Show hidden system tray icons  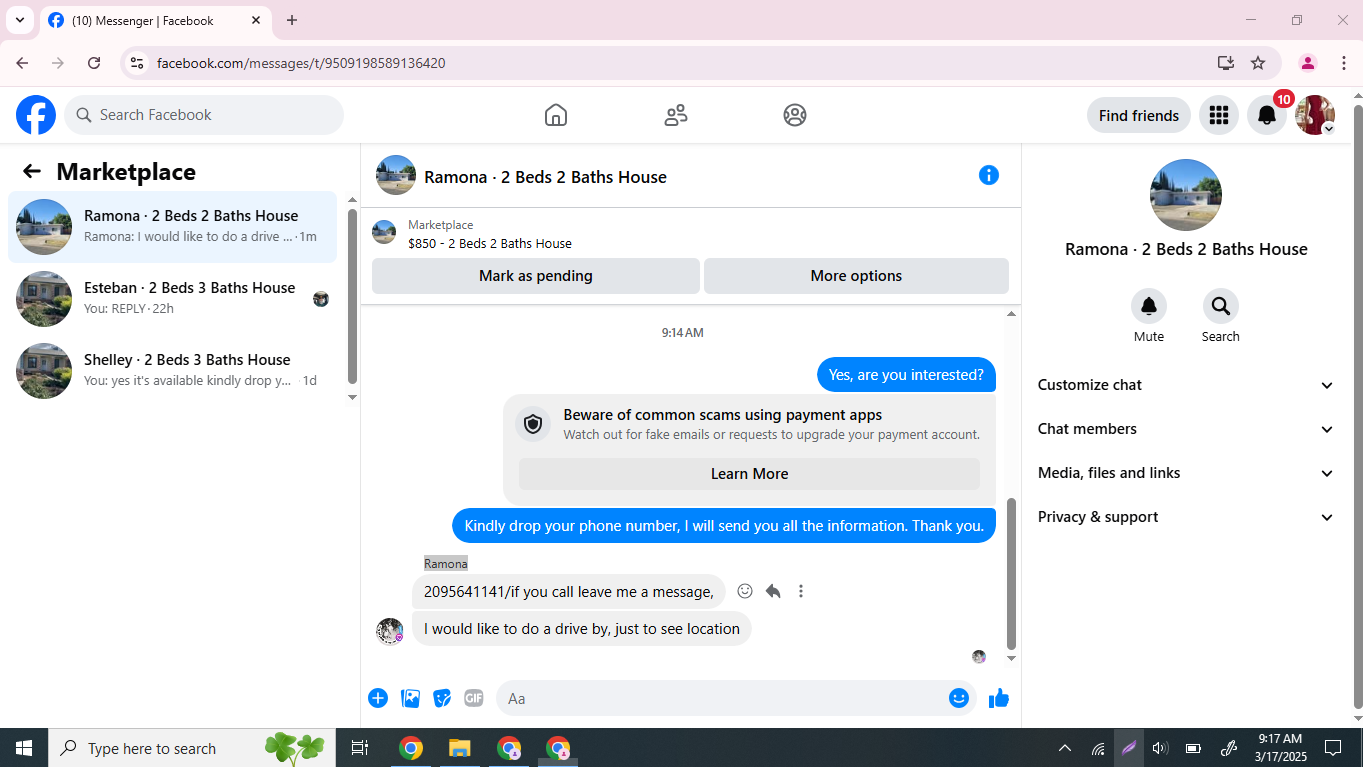(1065, 748)
